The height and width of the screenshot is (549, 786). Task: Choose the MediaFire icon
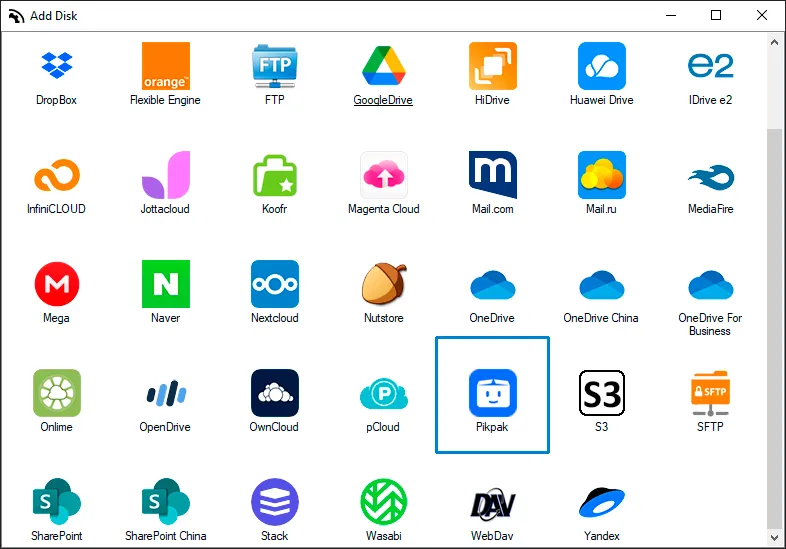710,177
